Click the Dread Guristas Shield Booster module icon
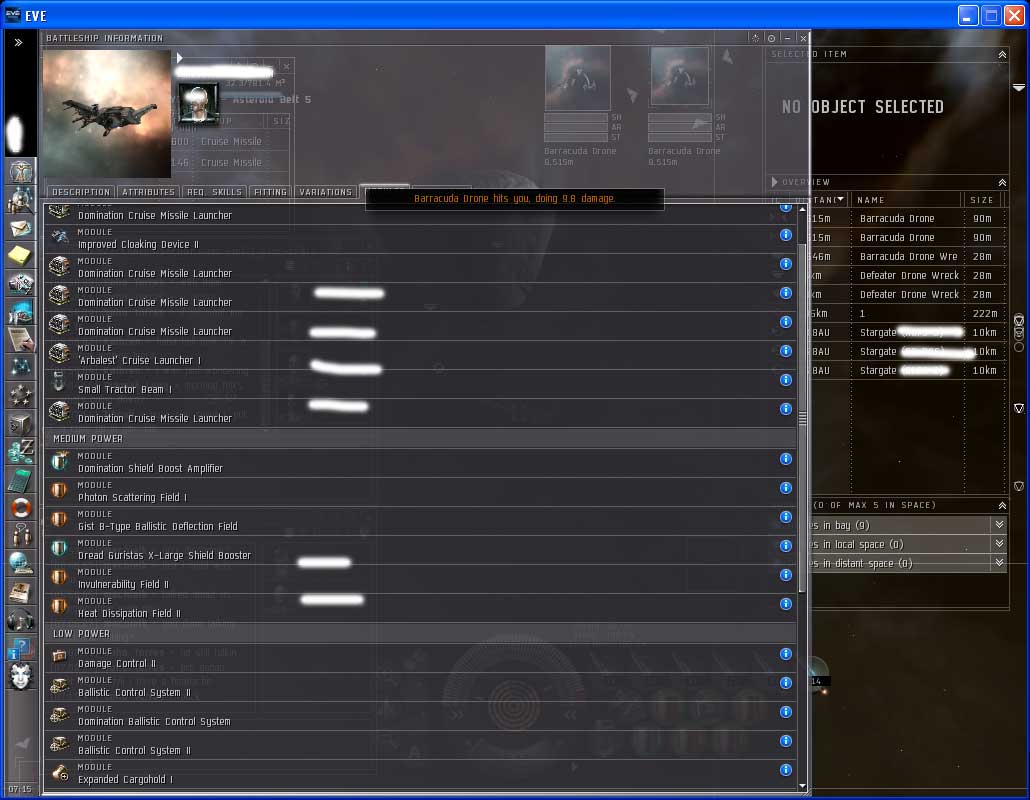The height and width of the screenshot is (800, 1030). (x=60, y=548)
